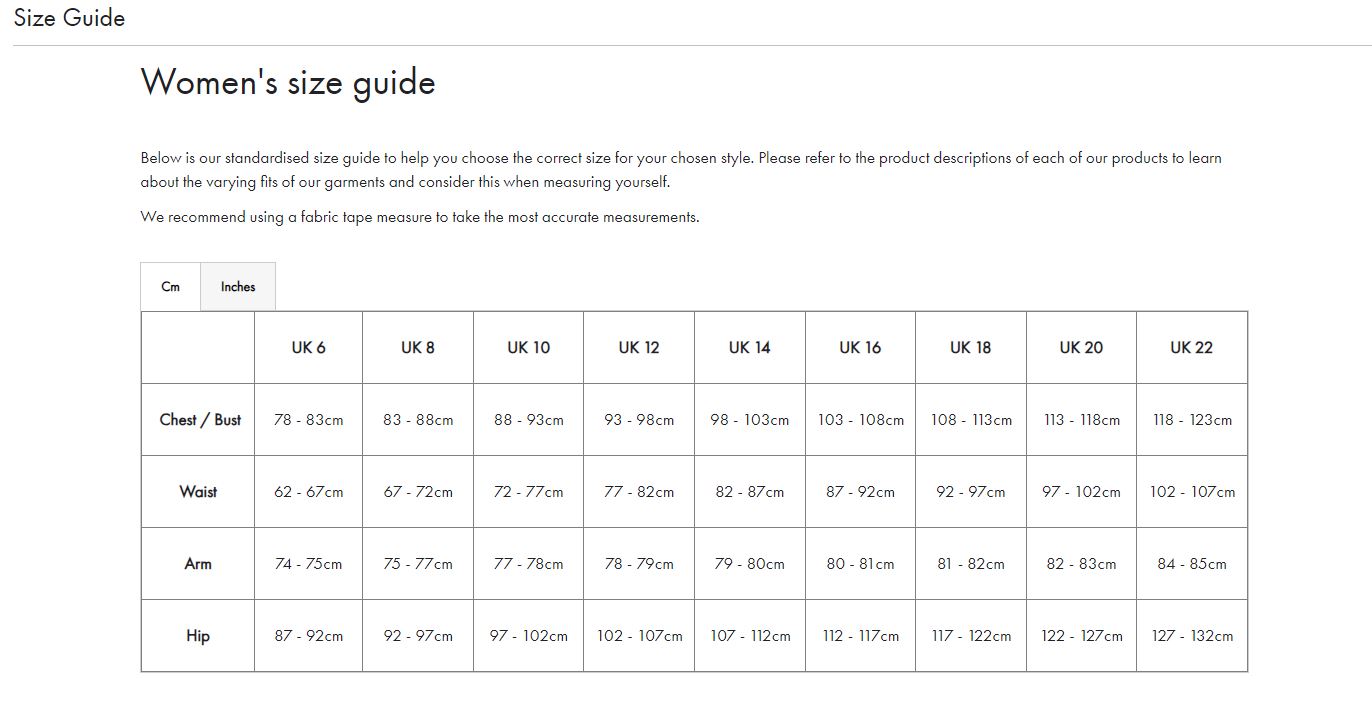Switch to the Inches tab

click(x=237, y=286)
